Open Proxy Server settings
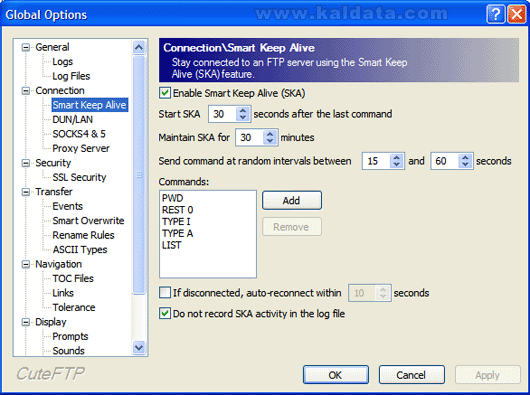Image resolution: width=530 pixels, height=395 pixels. pos(81,148)
